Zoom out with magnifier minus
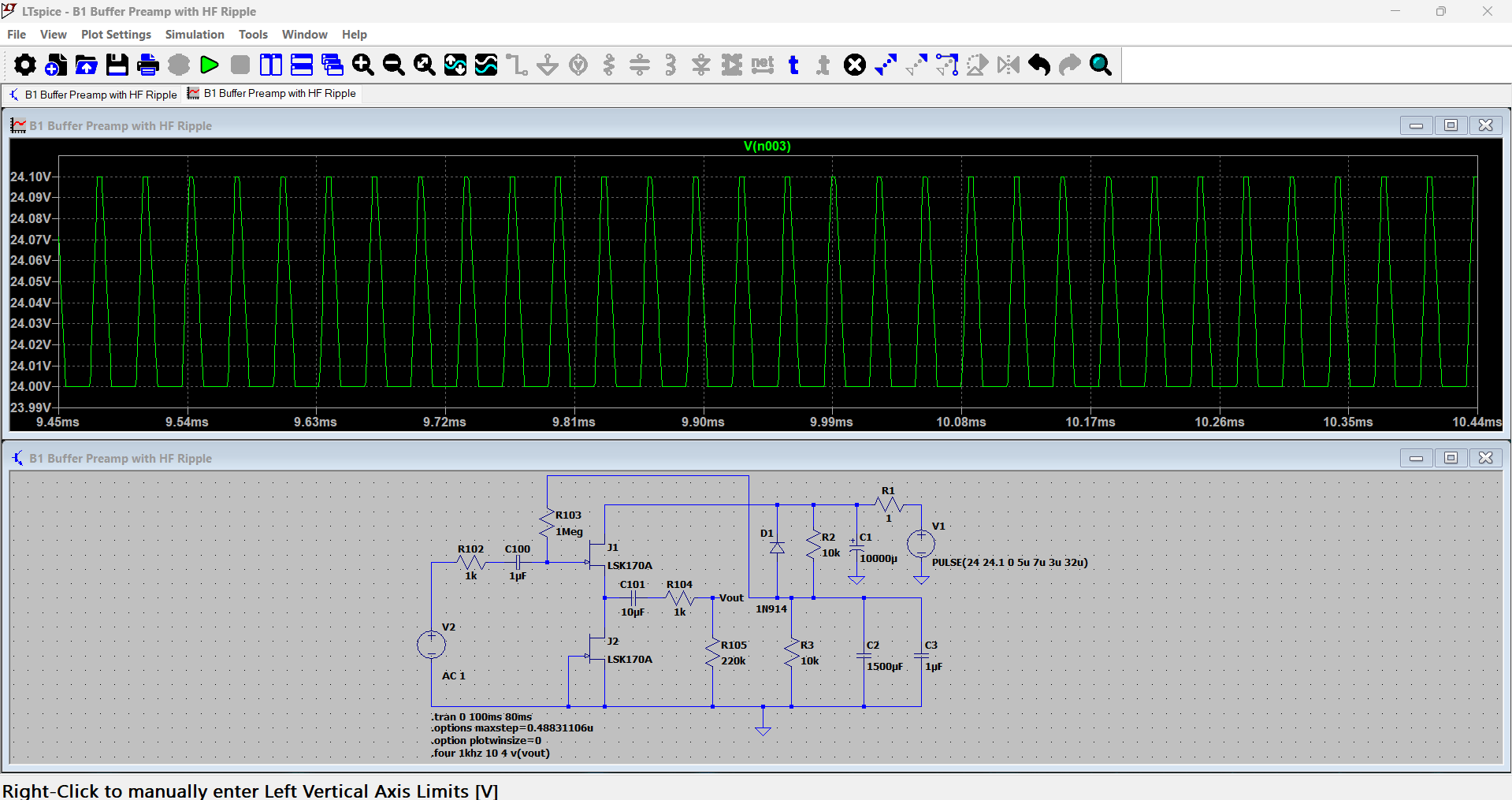 (394, 65)
